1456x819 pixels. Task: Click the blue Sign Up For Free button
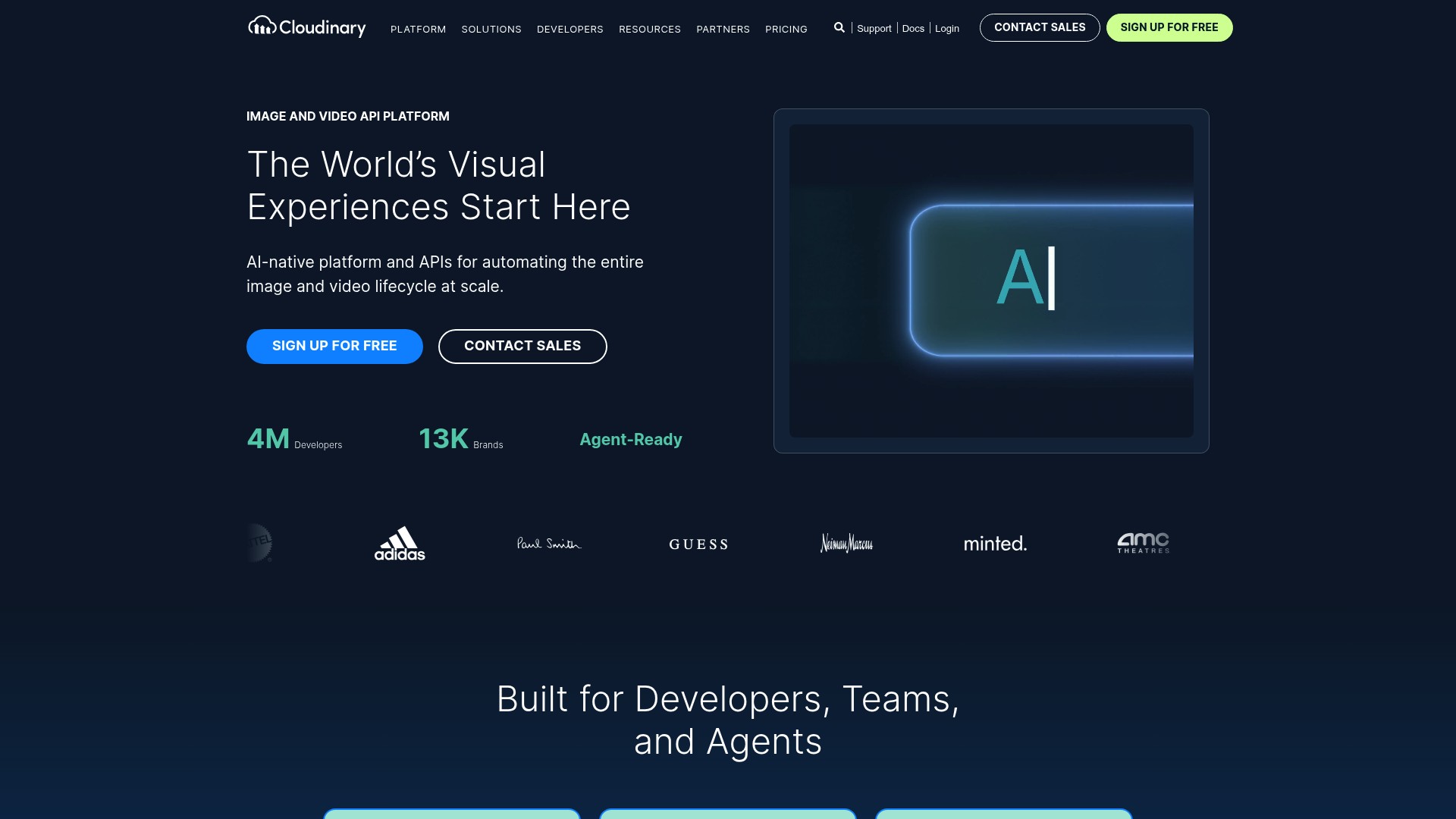(x=334, y=346)
